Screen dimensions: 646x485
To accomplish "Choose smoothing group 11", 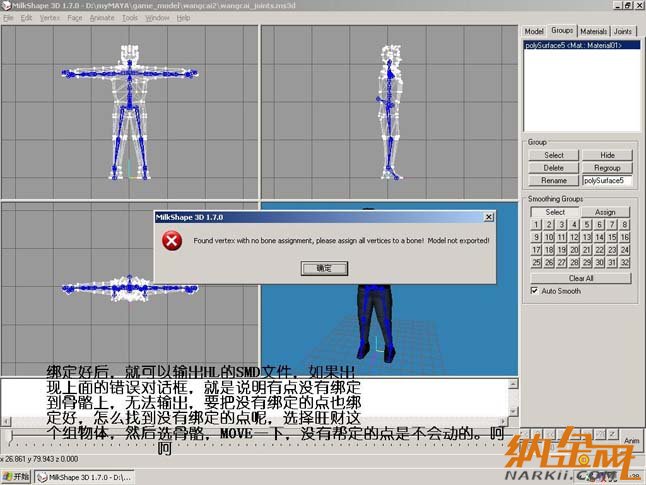I will [561, 237].
